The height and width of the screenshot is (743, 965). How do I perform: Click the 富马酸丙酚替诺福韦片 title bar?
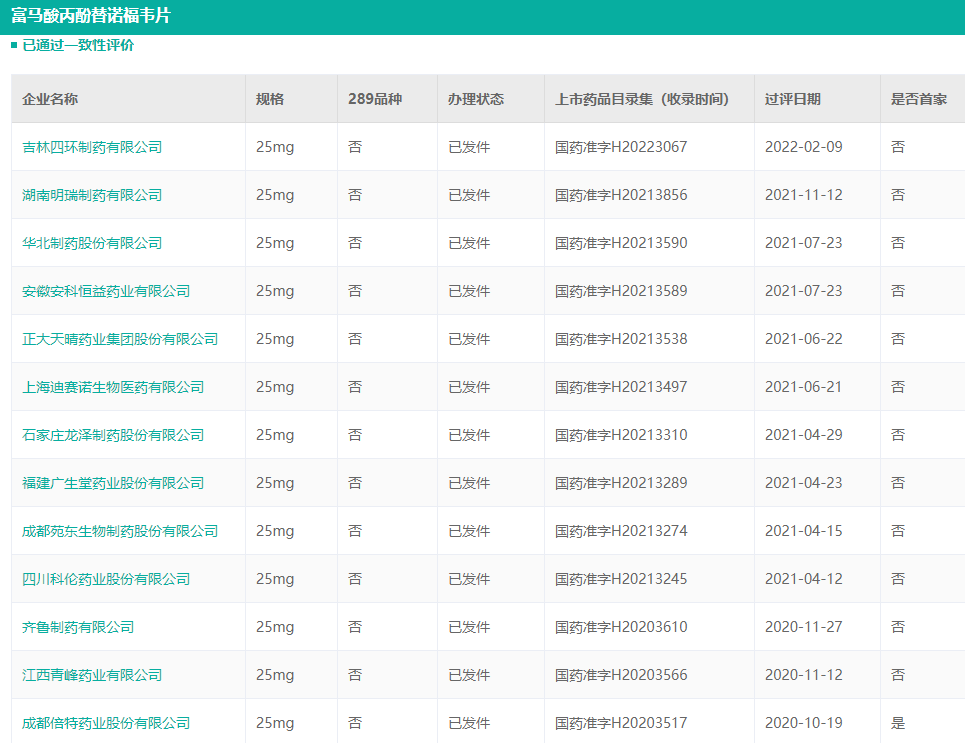click(90, 17)
